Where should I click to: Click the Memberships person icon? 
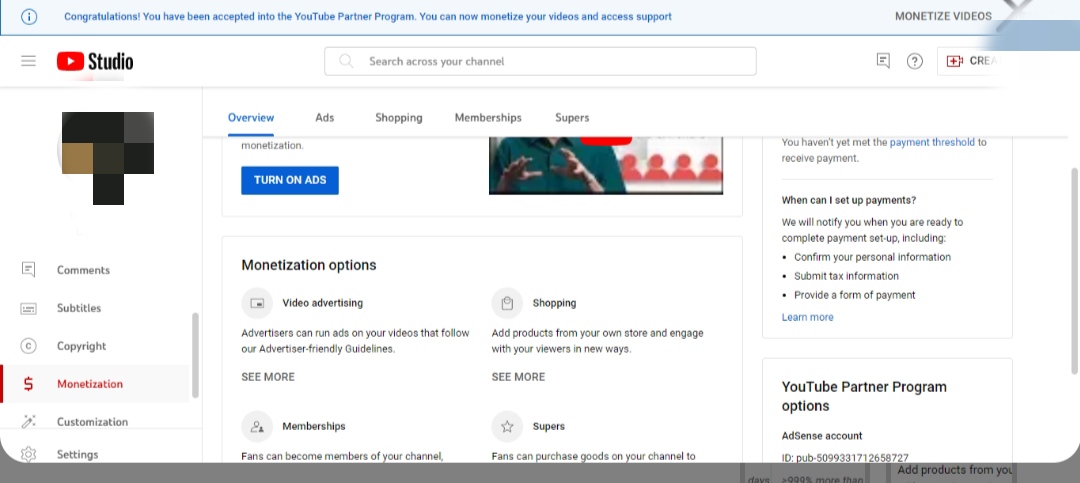point(257,427)
